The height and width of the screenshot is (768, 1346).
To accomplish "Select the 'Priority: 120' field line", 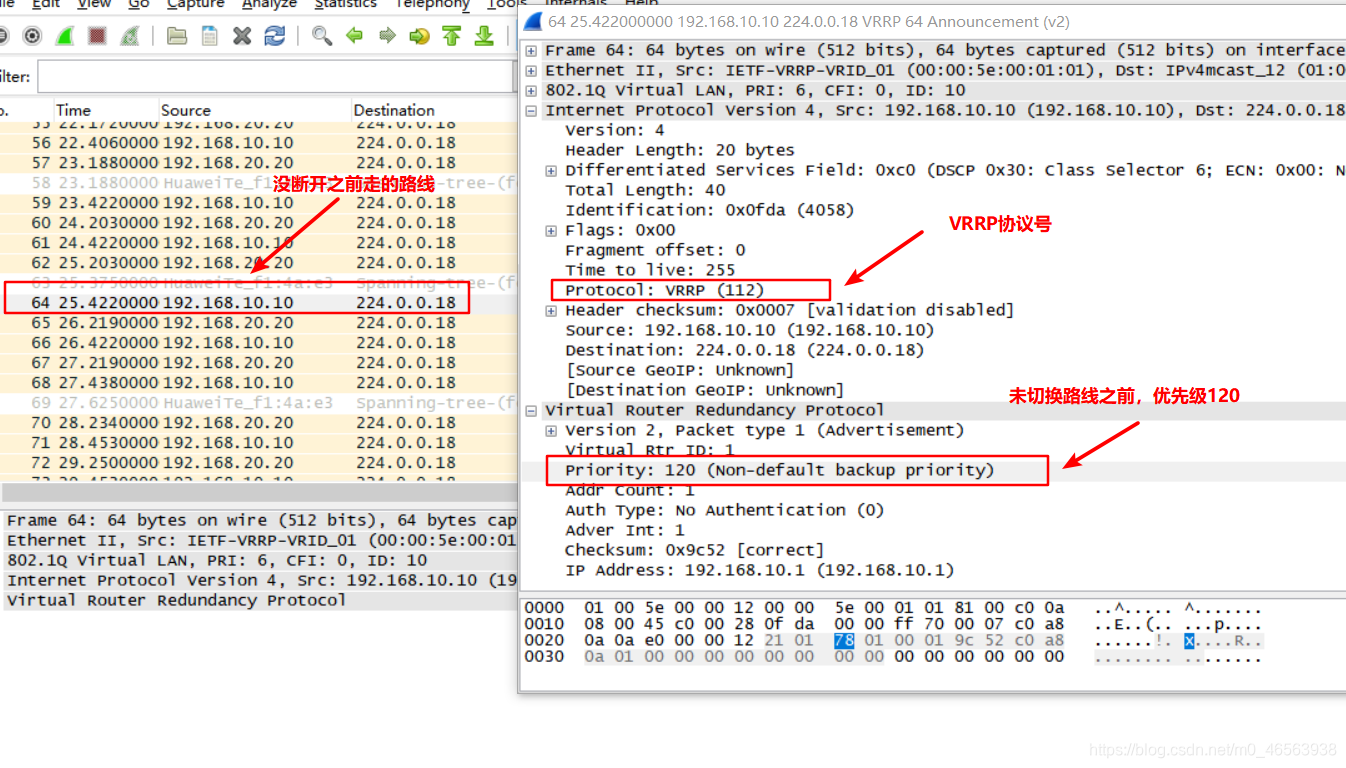I will click(780, 470).
